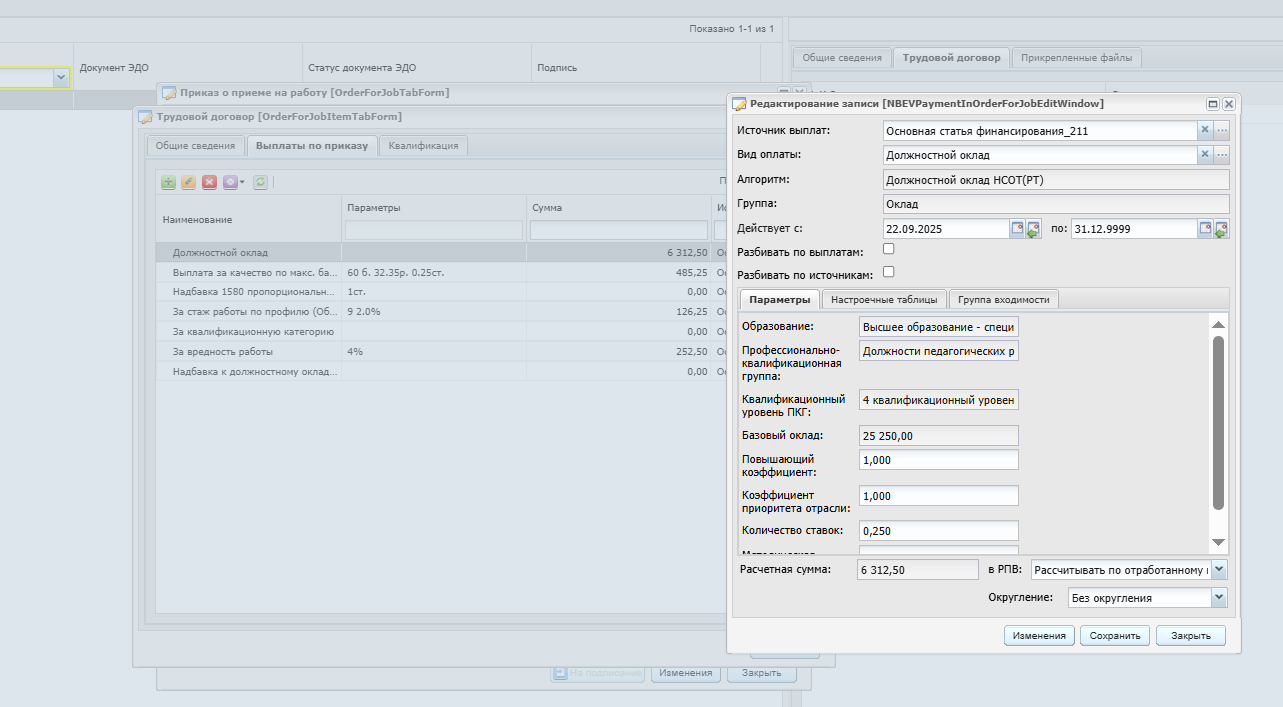Toggle Разбивать по выплатам checkbox
This screenshot has width=1283, height=707.
[889, 249]
